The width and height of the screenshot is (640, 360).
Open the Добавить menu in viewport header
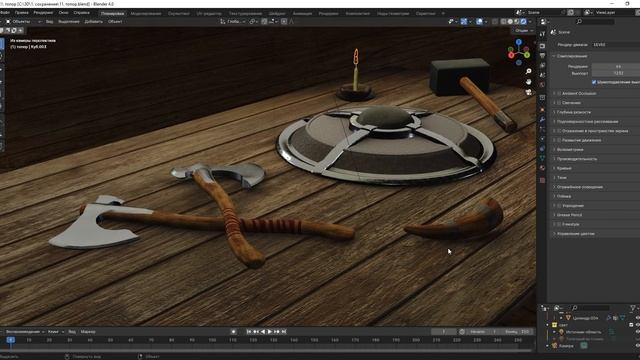point(93,22)
